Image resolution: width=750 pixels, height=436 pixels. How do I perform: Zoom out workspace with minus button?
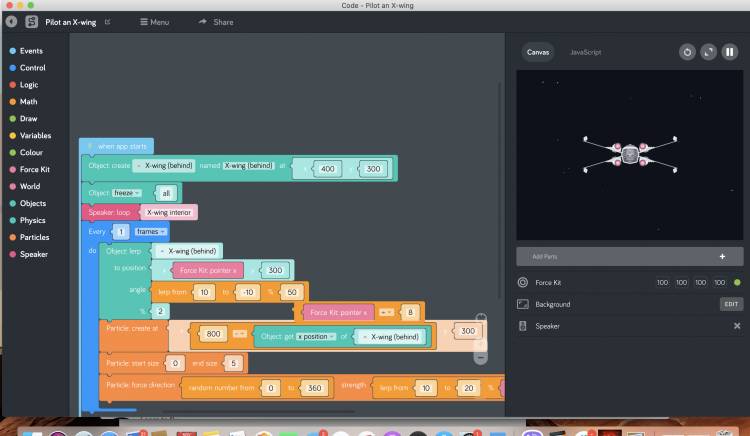click(481, 358)
